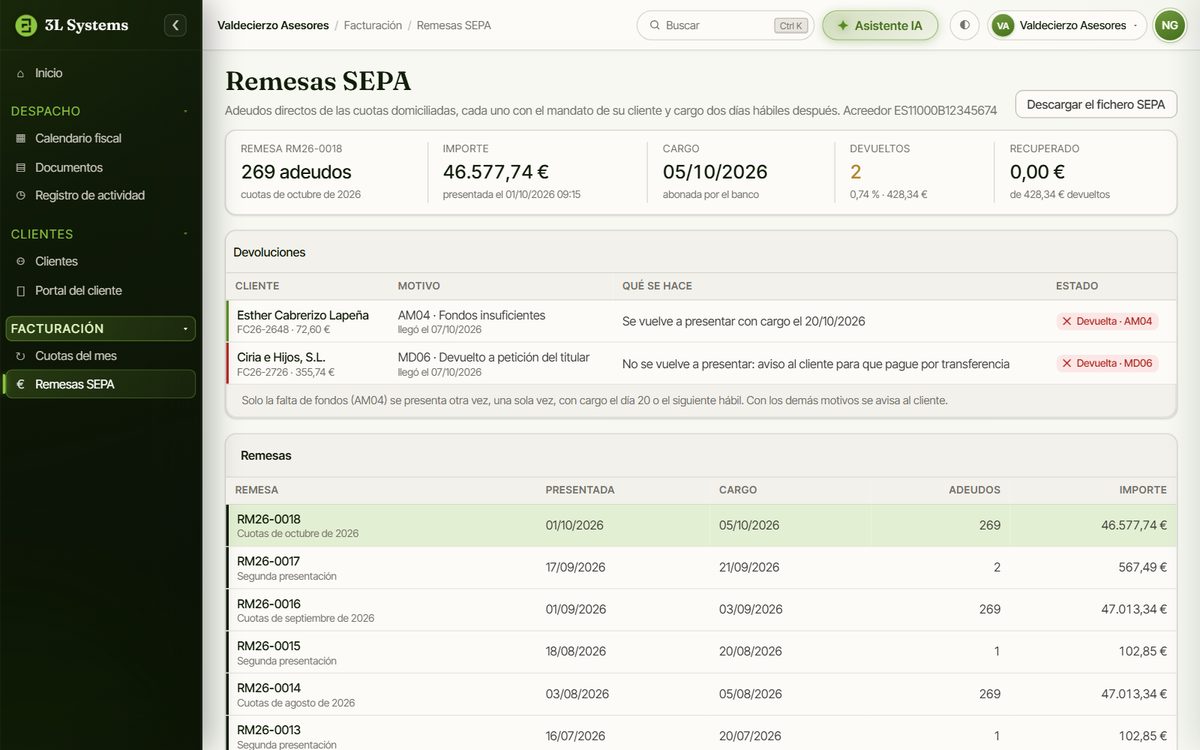Click the ADEUDOS column header

pos(975,490)
